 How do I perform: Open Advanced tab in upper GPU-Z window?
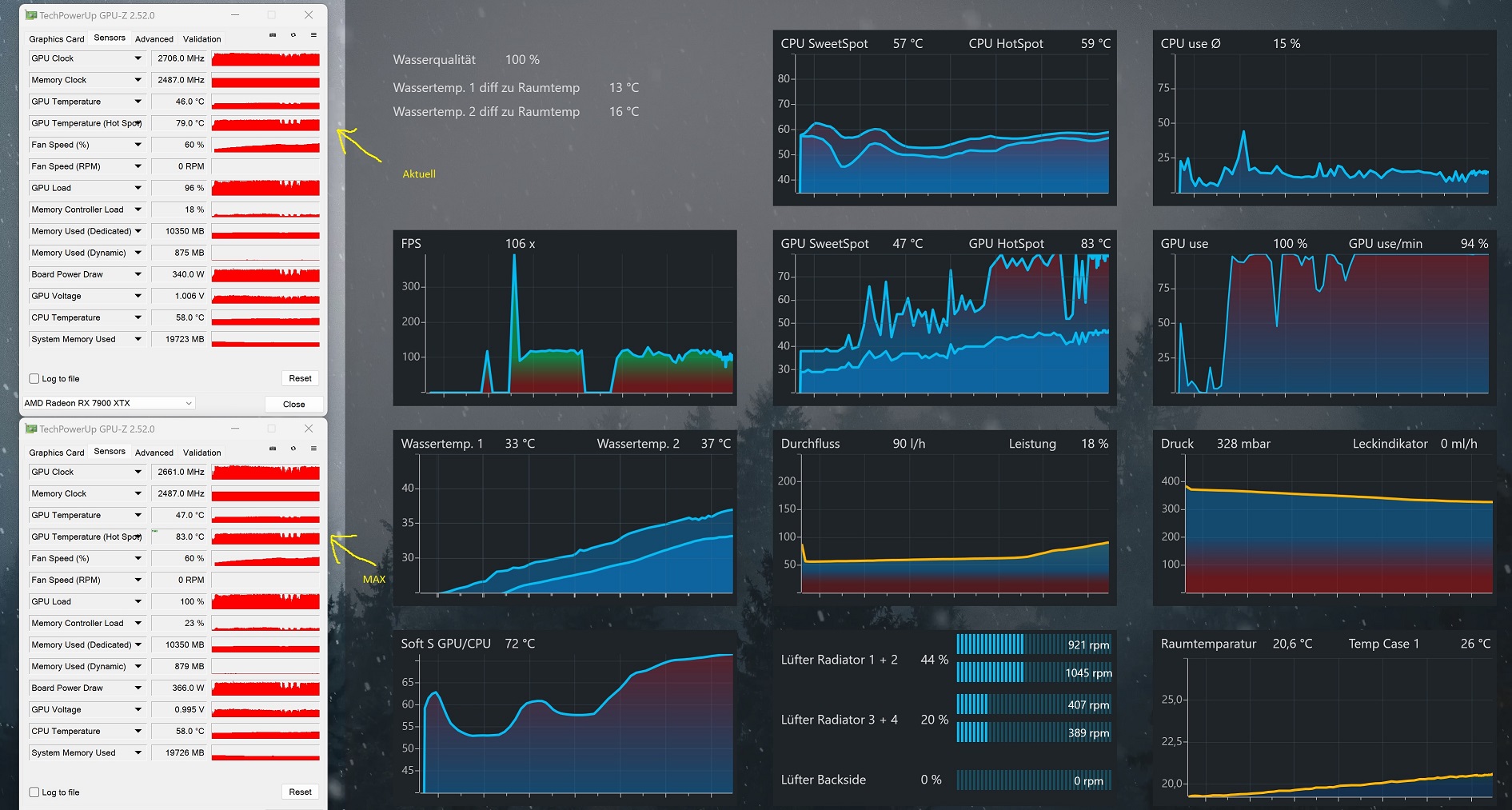[x=154, y=39]
